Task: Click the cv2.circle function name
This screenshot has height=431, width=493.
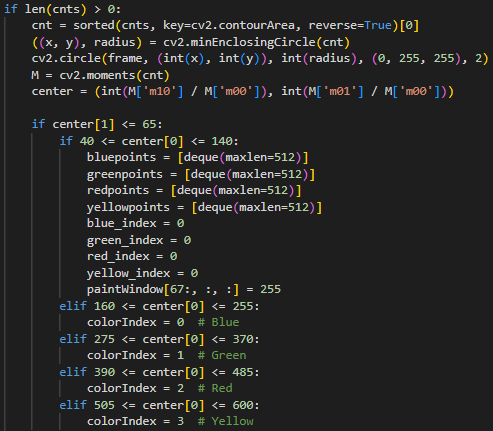Action: 66,58
